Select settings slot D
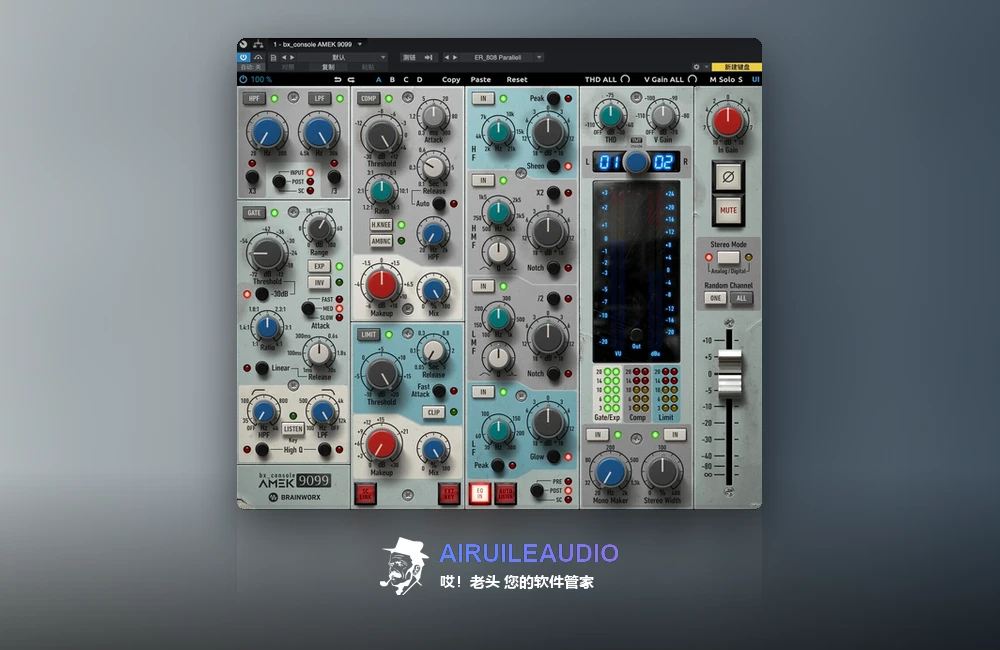The image size is (1000, 650). tap(419, 80)
